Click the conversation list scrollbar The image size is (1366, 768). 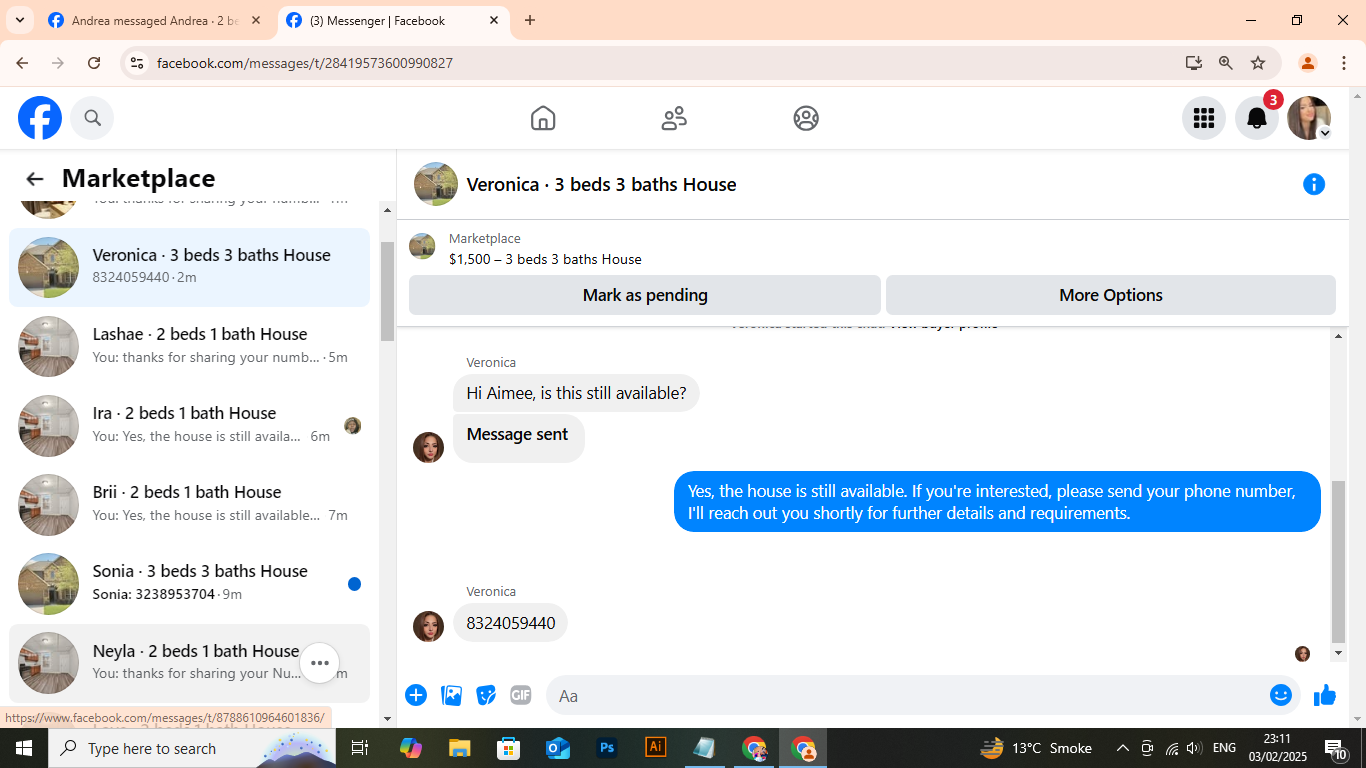point(388,290)
